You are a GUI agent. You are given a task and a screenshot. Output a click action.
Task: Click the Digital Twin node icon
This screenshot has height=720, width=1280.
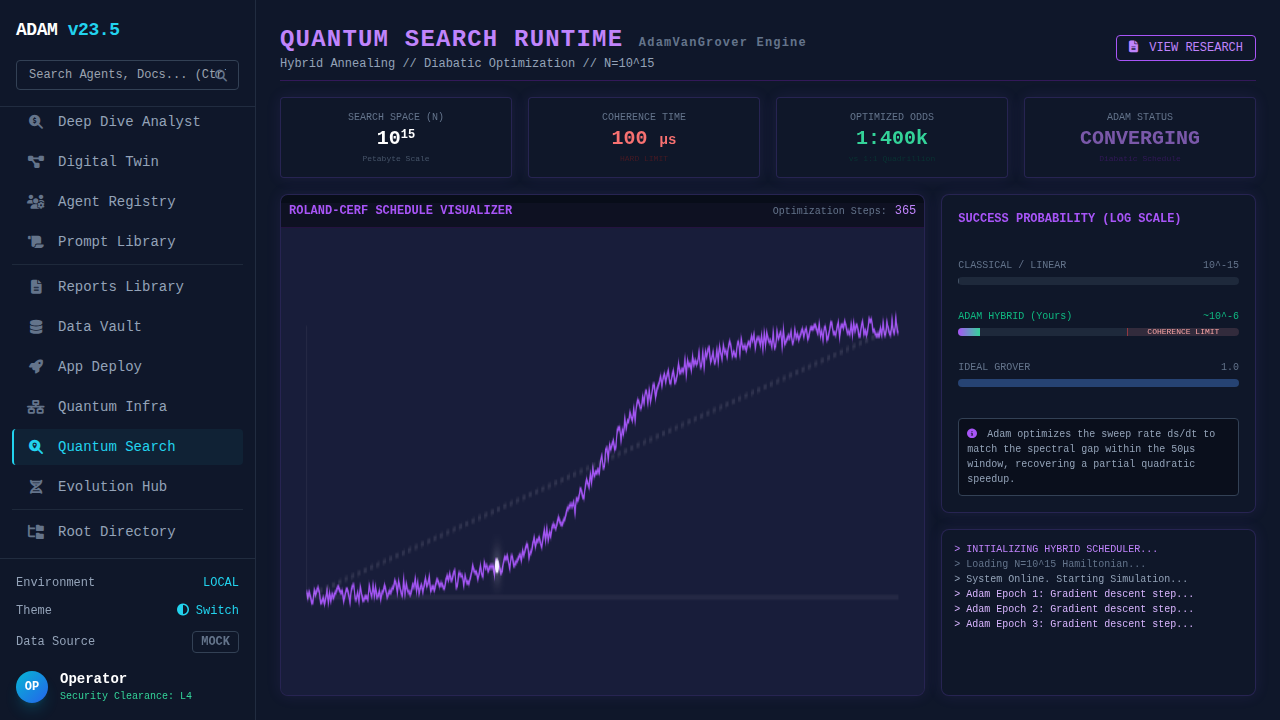tap(36, 162)
